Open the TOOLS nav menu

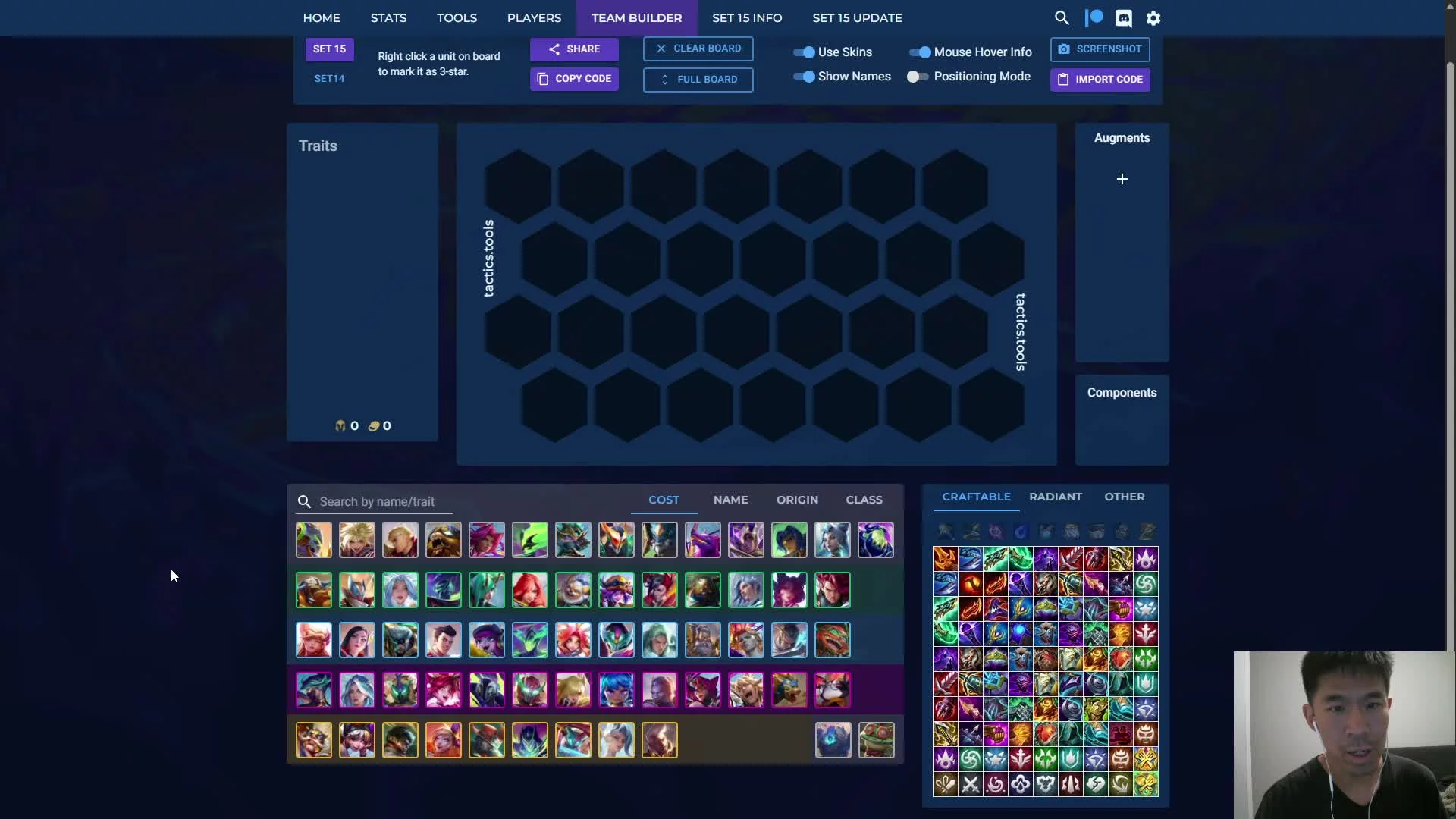(457, 18)
